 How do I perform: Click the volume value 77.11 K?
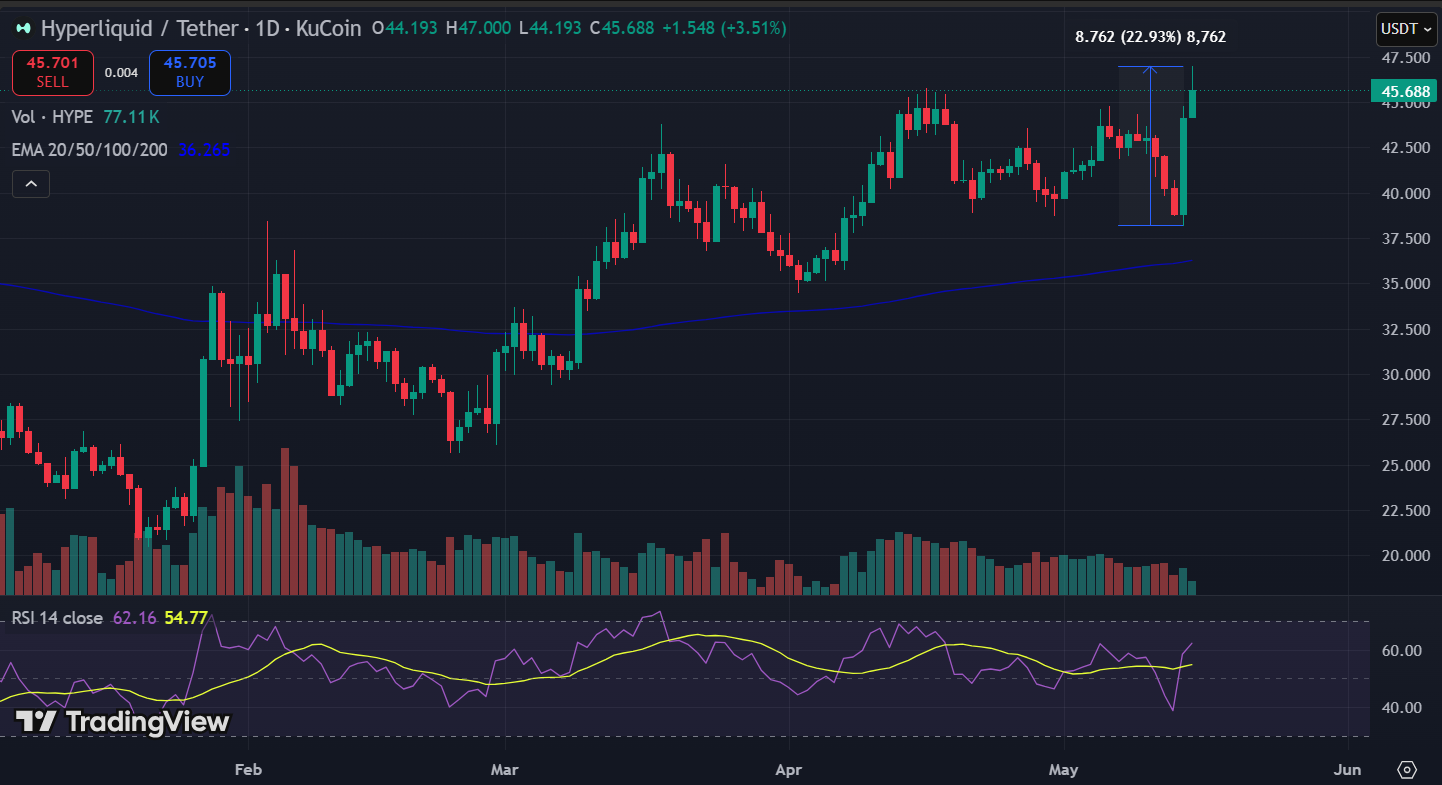(x=130, y=117)
